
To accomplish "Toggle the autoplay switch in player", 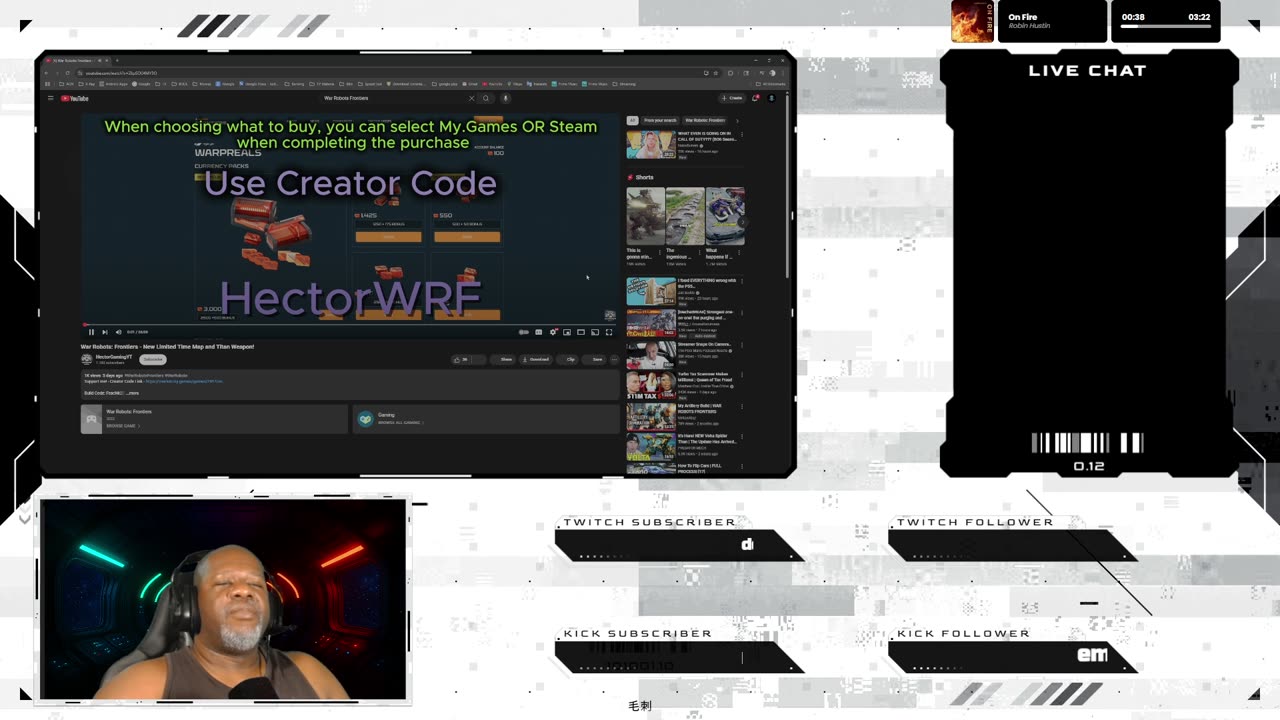I will tap(524, 331).
